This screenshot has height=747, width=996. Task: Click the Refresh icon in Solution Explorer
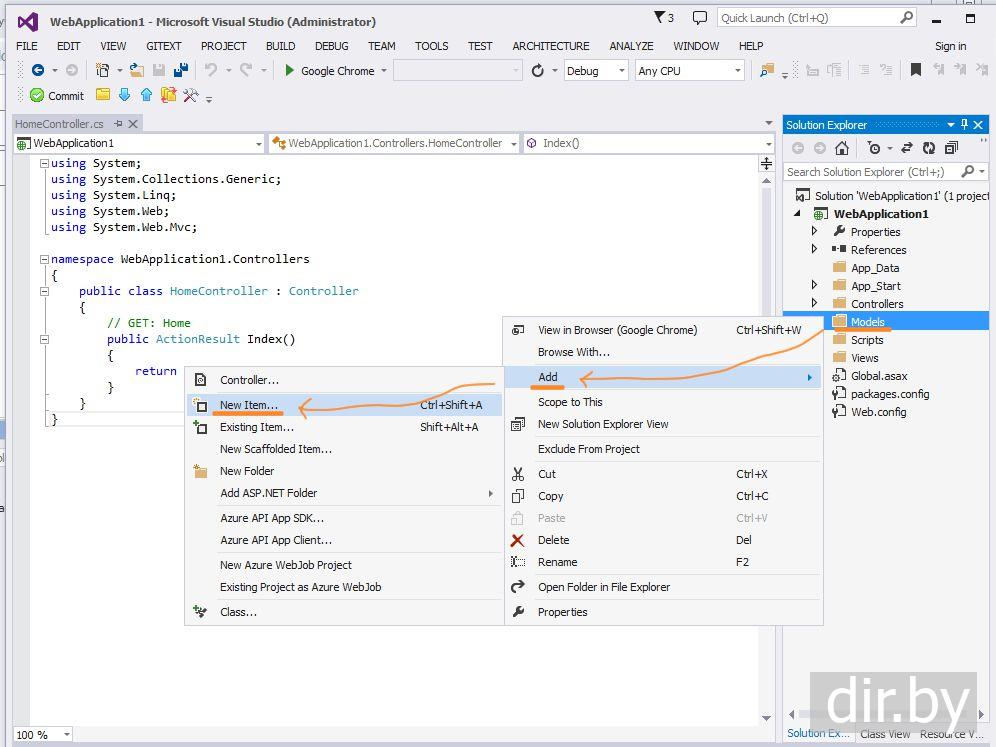click(928, 148)
